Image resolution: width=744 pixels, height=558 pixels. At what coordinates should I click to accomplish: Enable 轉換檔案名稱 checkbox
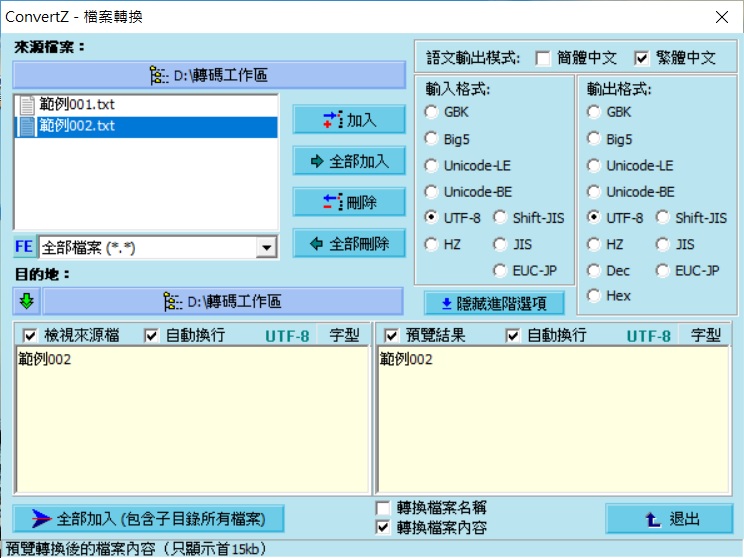tap(383, 508)
